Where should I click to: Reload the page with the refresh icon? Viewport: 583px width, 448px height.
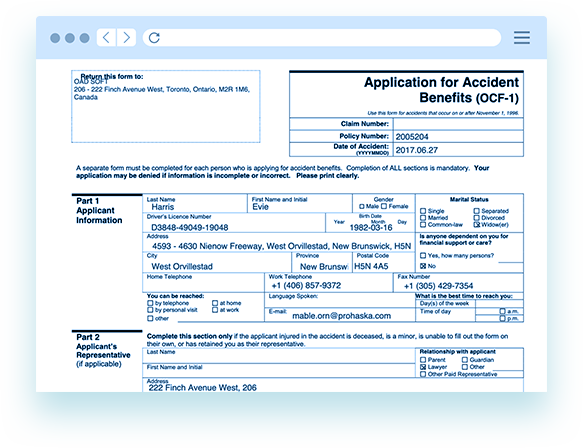tap(154, 38)
